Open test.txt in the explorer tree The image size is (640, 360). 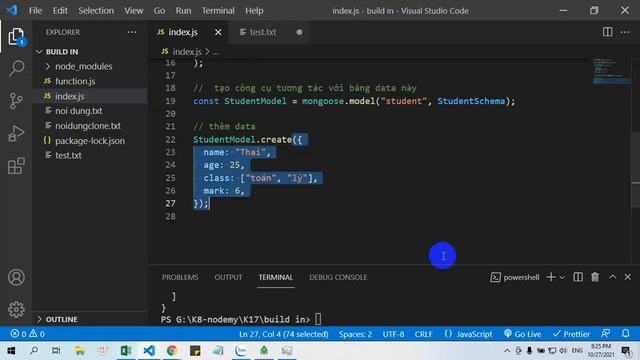tap(68, 156)
